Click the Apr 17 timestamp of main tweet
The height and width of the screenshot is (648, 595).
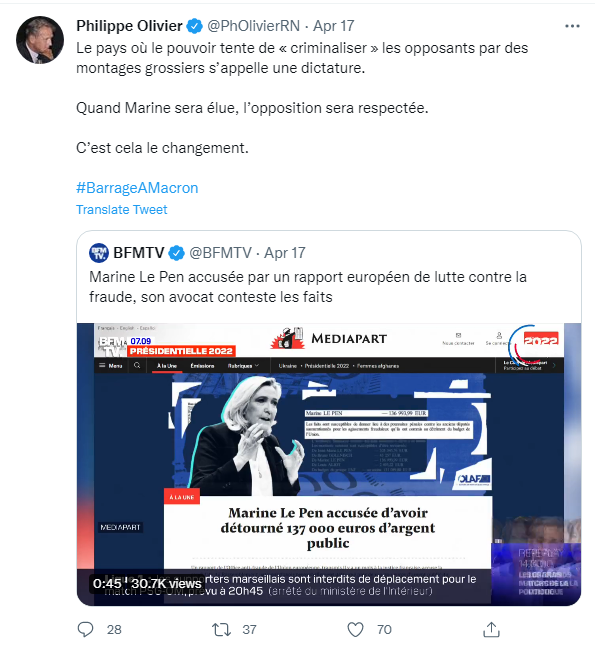(333, 26)
